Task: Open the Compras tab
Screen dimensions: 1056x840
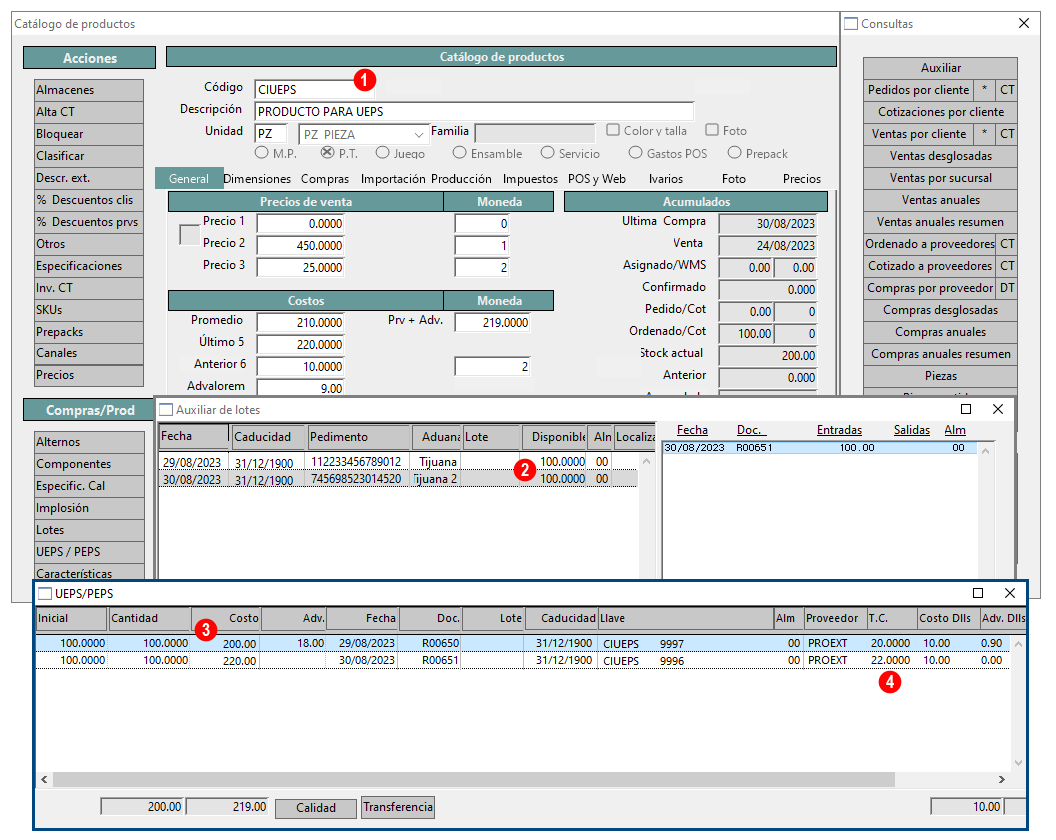Action: 325,179
